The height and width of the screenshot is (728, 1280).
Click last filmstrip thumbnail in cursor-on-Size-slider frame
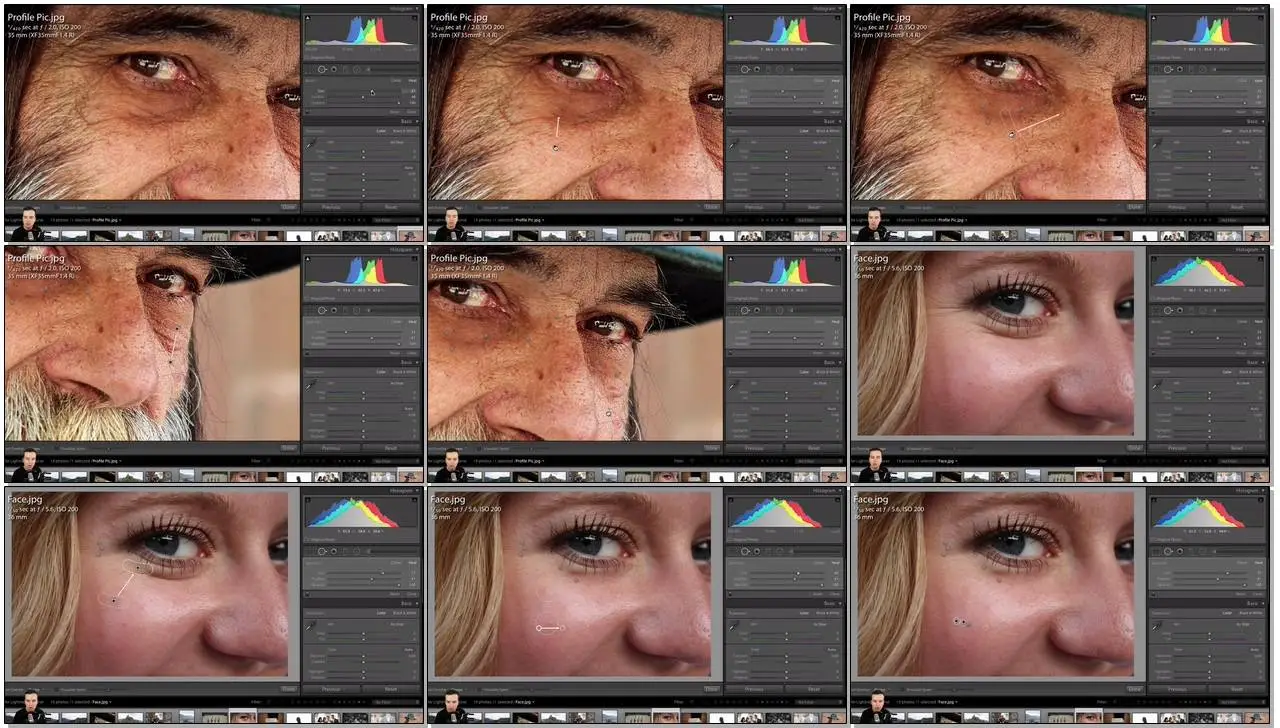[x=409, y=236]
